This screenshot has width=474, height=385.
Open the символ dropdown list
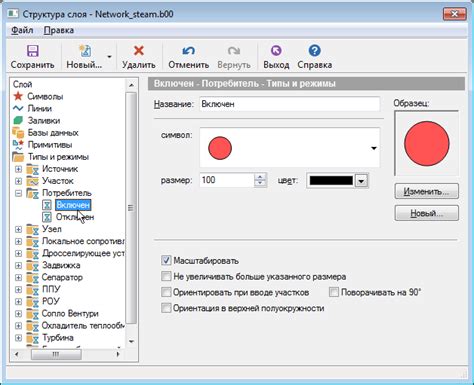(374, 148)
